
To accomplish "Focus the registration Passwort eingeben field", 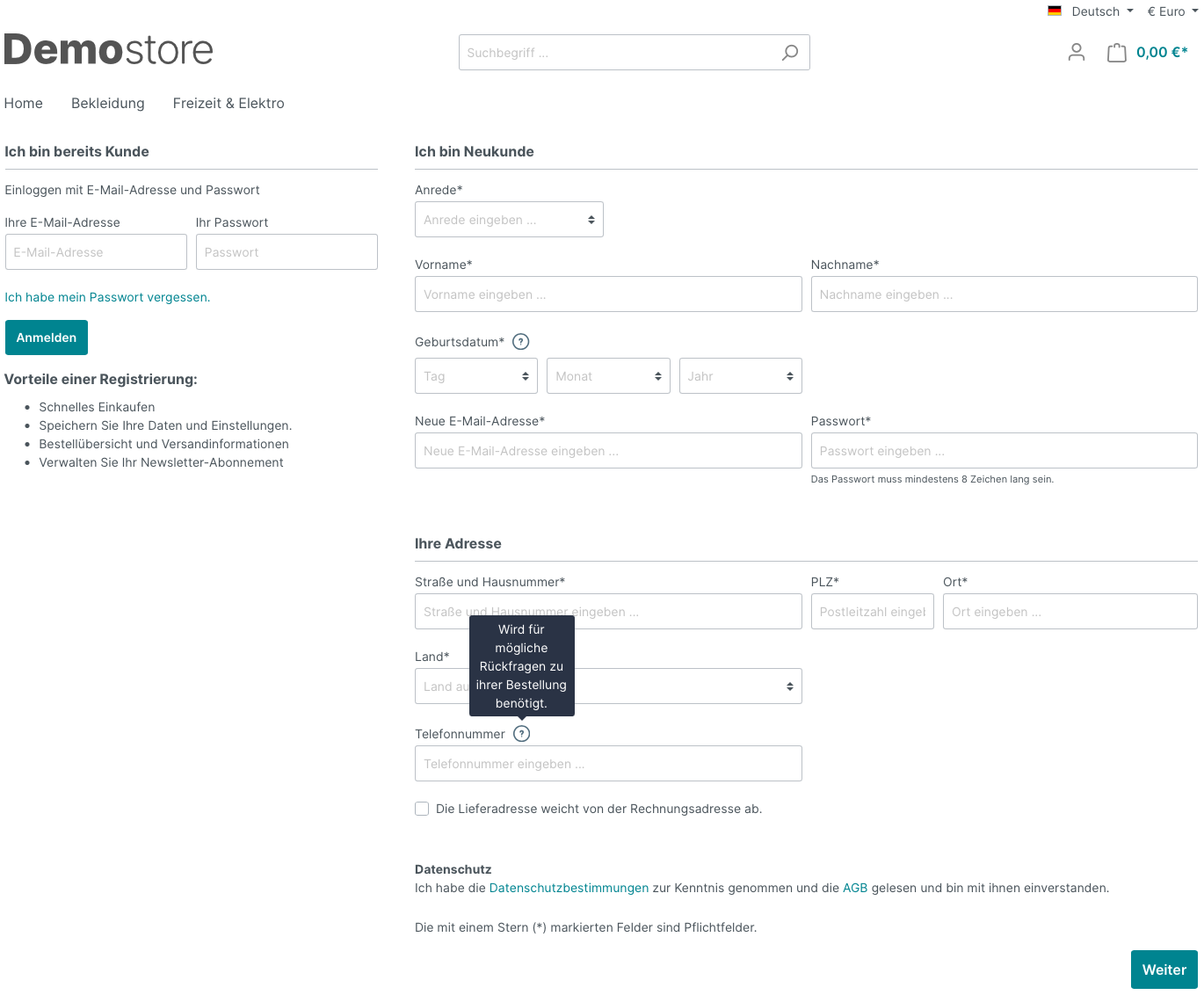I will click(1005, 451).
